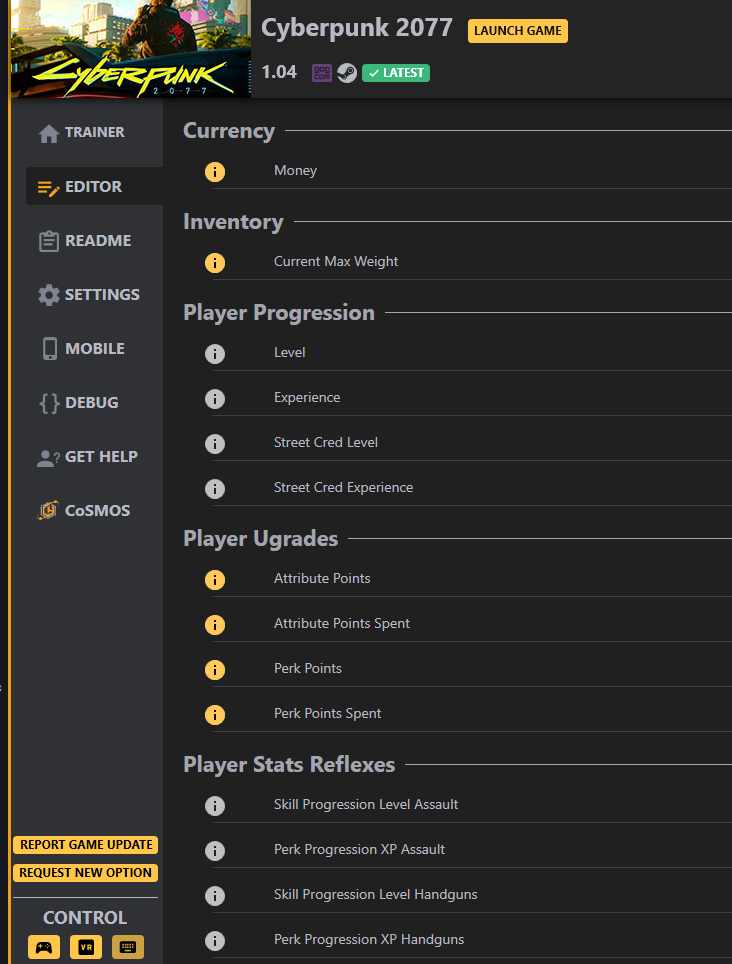The height and width of the screenshot is (964, 732).
Task: Click the Level label
Action: click(x=289, y=353)
